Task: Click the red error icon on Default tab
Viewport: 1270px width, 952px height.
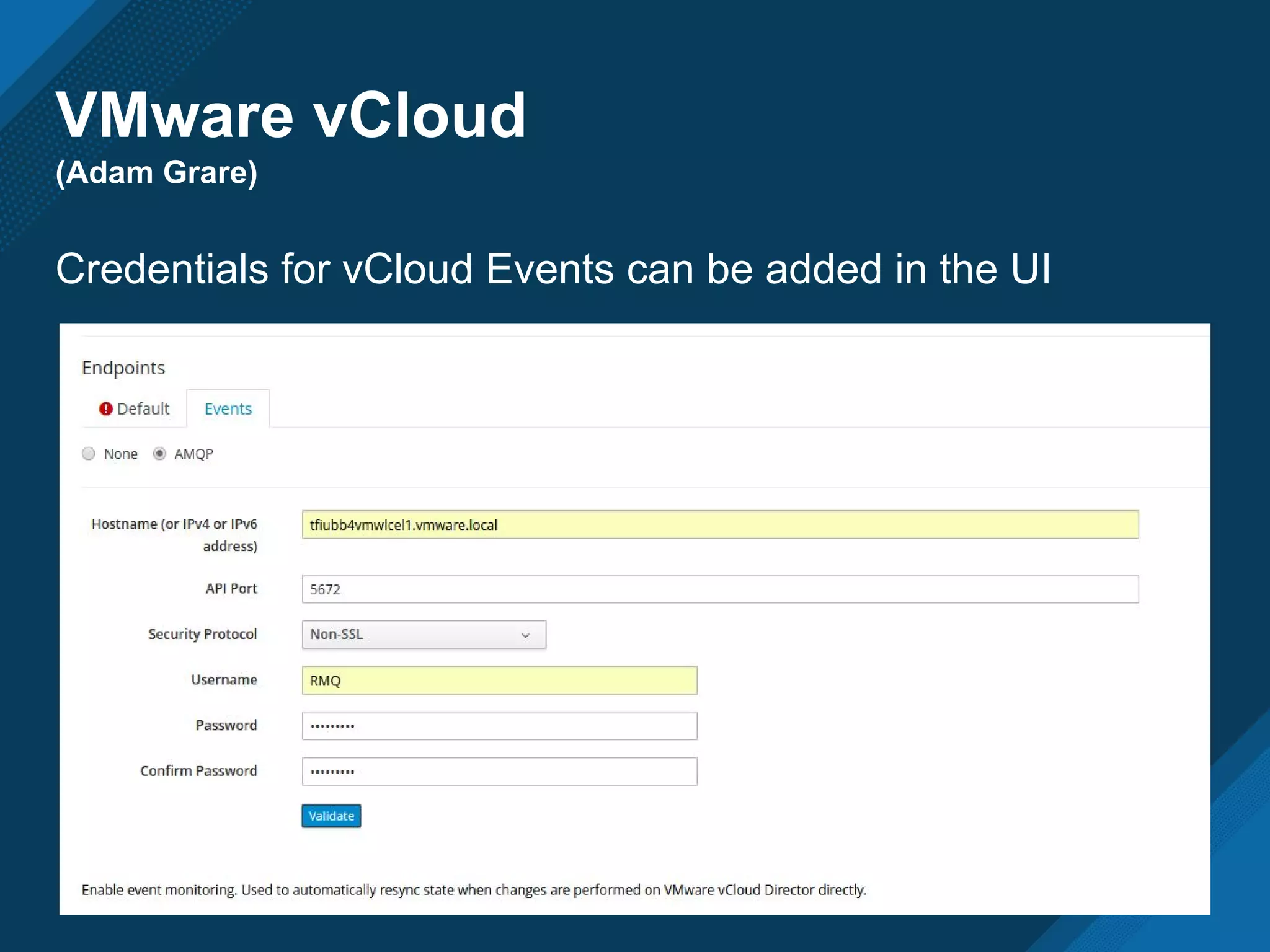Action: coord(106,409)
